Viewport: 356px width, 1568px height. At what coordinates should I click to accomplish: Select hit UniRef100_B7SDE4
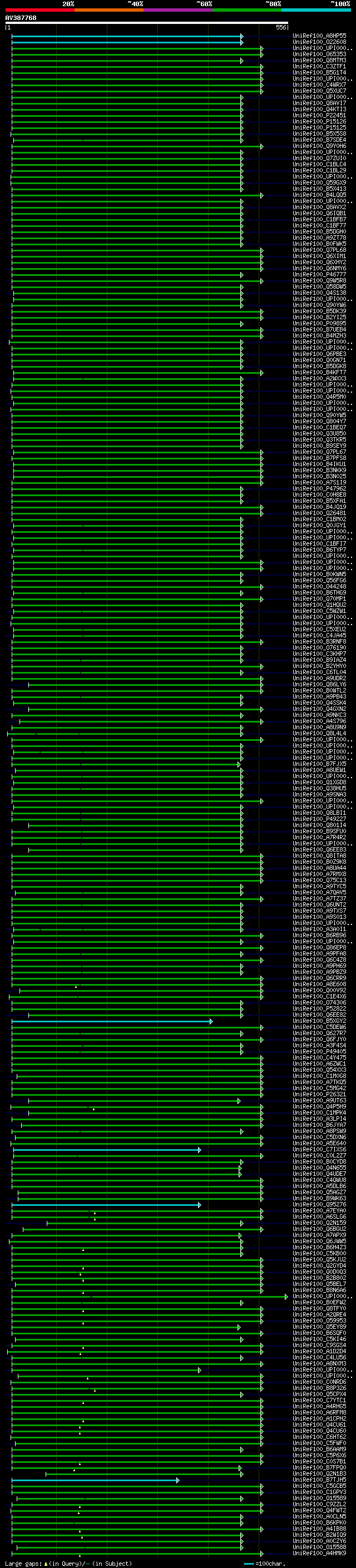(x=319, y=140)
